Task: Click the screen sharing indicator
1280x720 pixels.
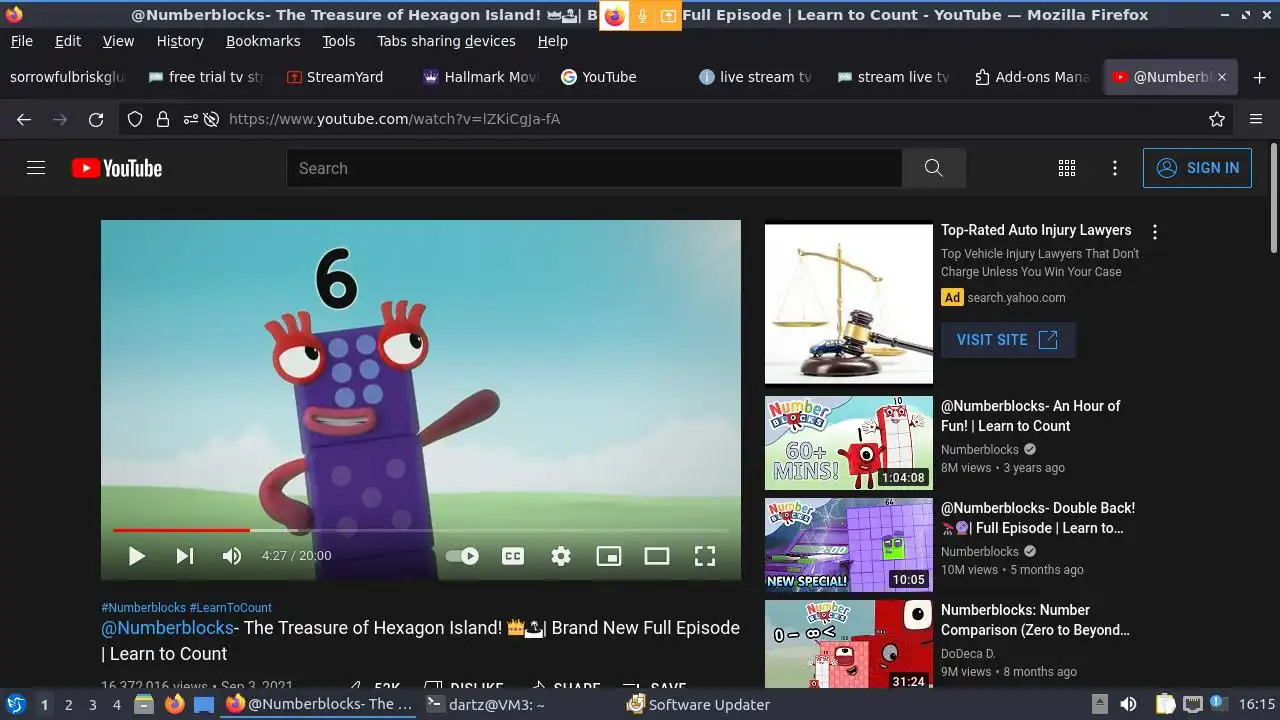Action: pyautogui.click(x=667, y=15)
